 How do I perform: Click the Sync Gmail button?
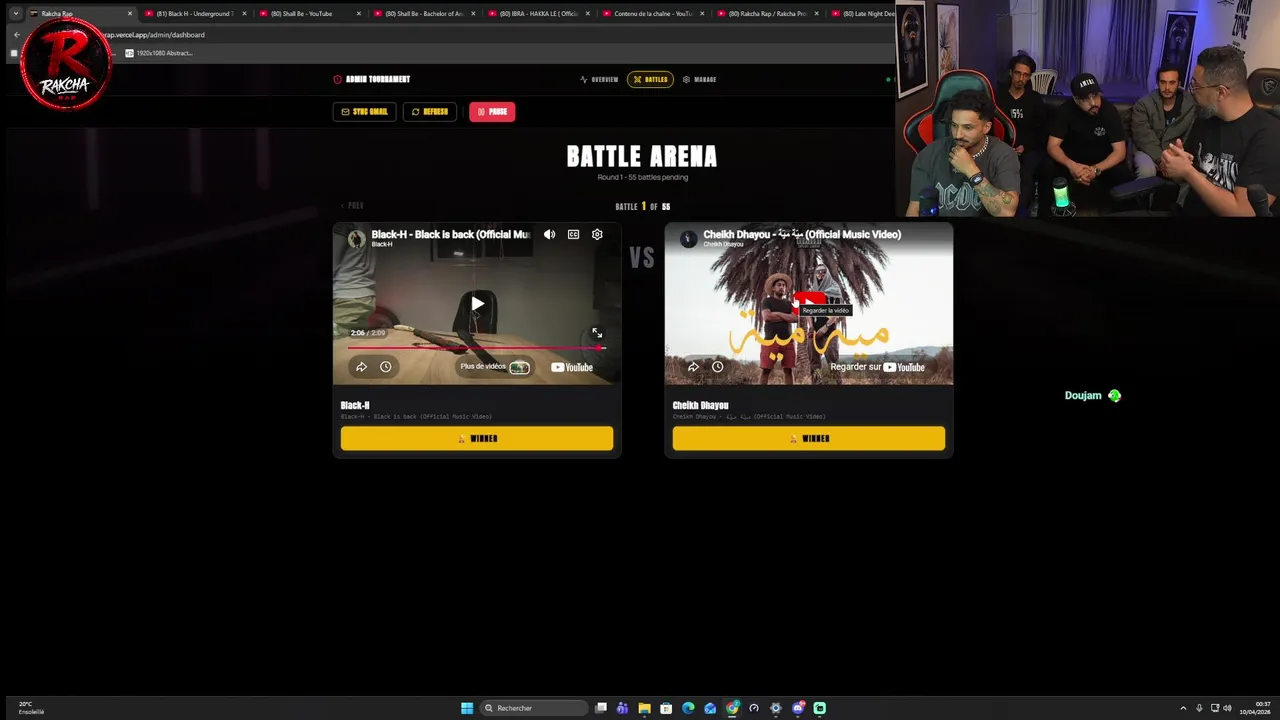pyautogui.click(x=364, y=112)
